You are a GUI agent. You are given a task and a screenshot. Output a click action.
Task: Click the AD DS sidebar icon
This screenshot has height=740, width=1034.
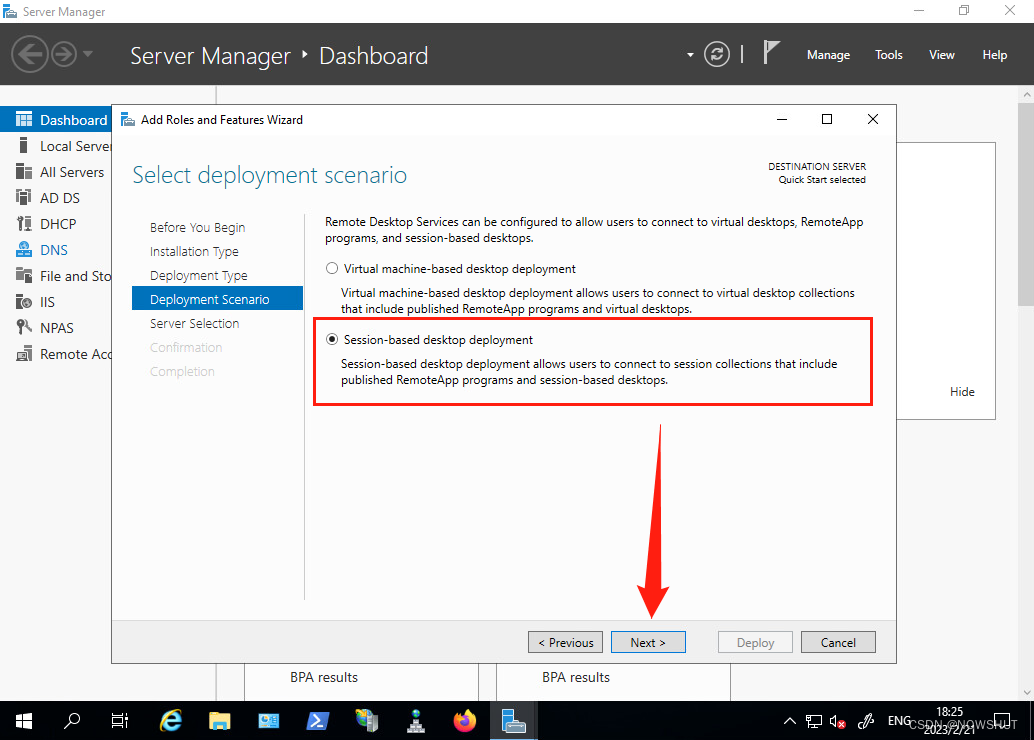[24, 197]
